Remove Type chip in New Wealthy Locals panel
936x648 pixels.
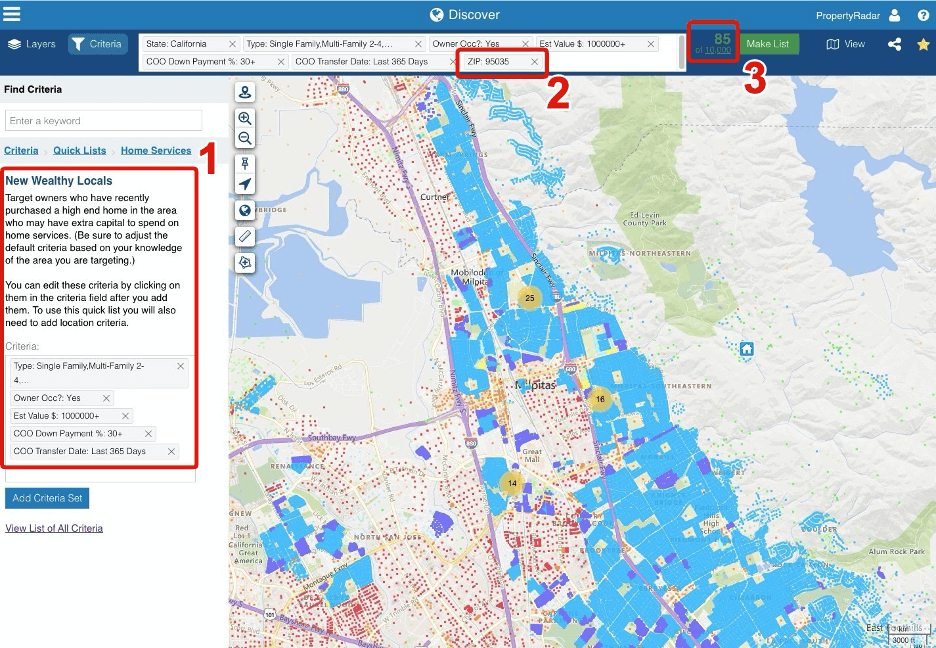click(180, 366)
